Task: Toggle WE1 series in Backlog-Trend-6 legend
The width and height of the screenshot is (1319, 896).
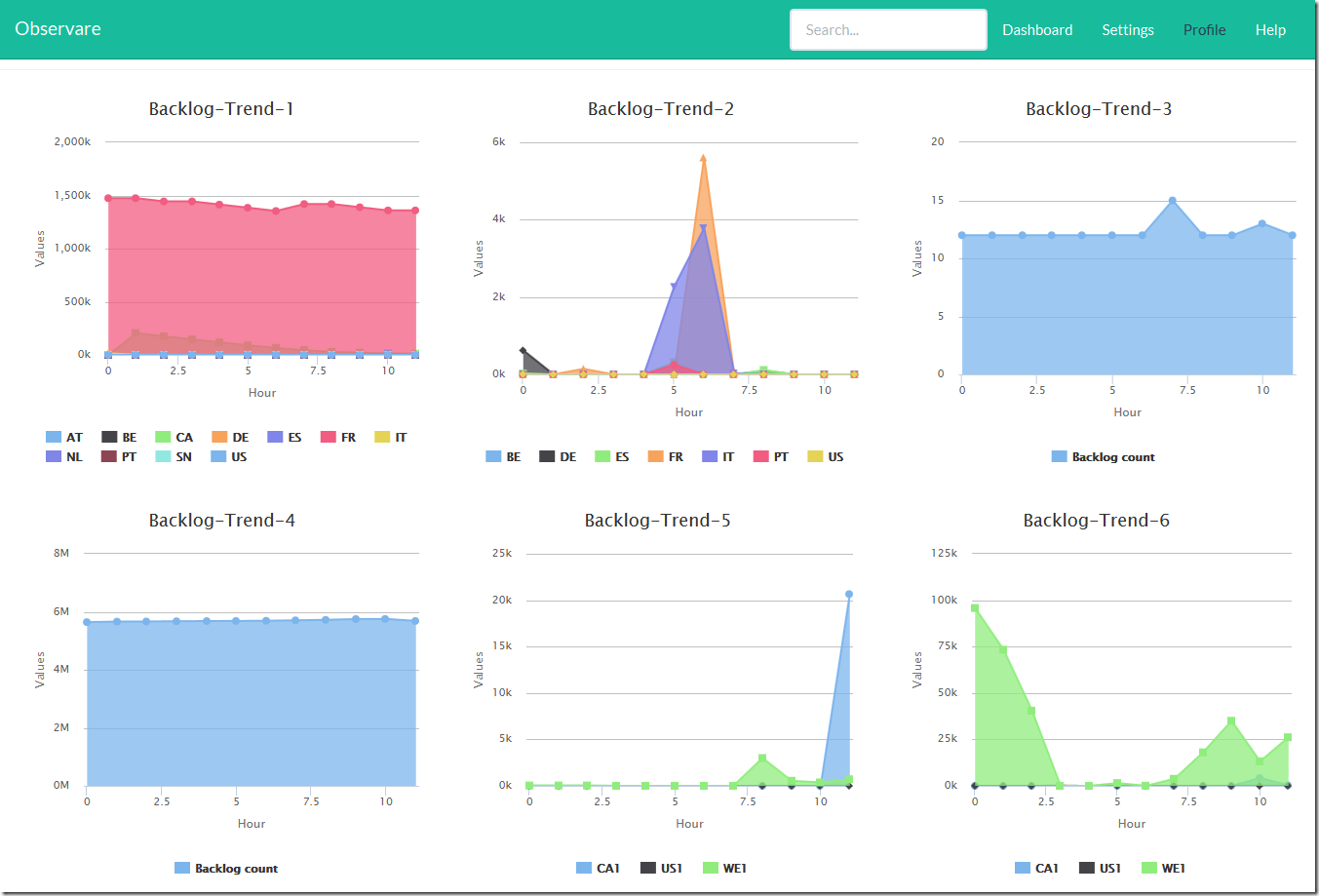Action: click(x=1164, y=869)
